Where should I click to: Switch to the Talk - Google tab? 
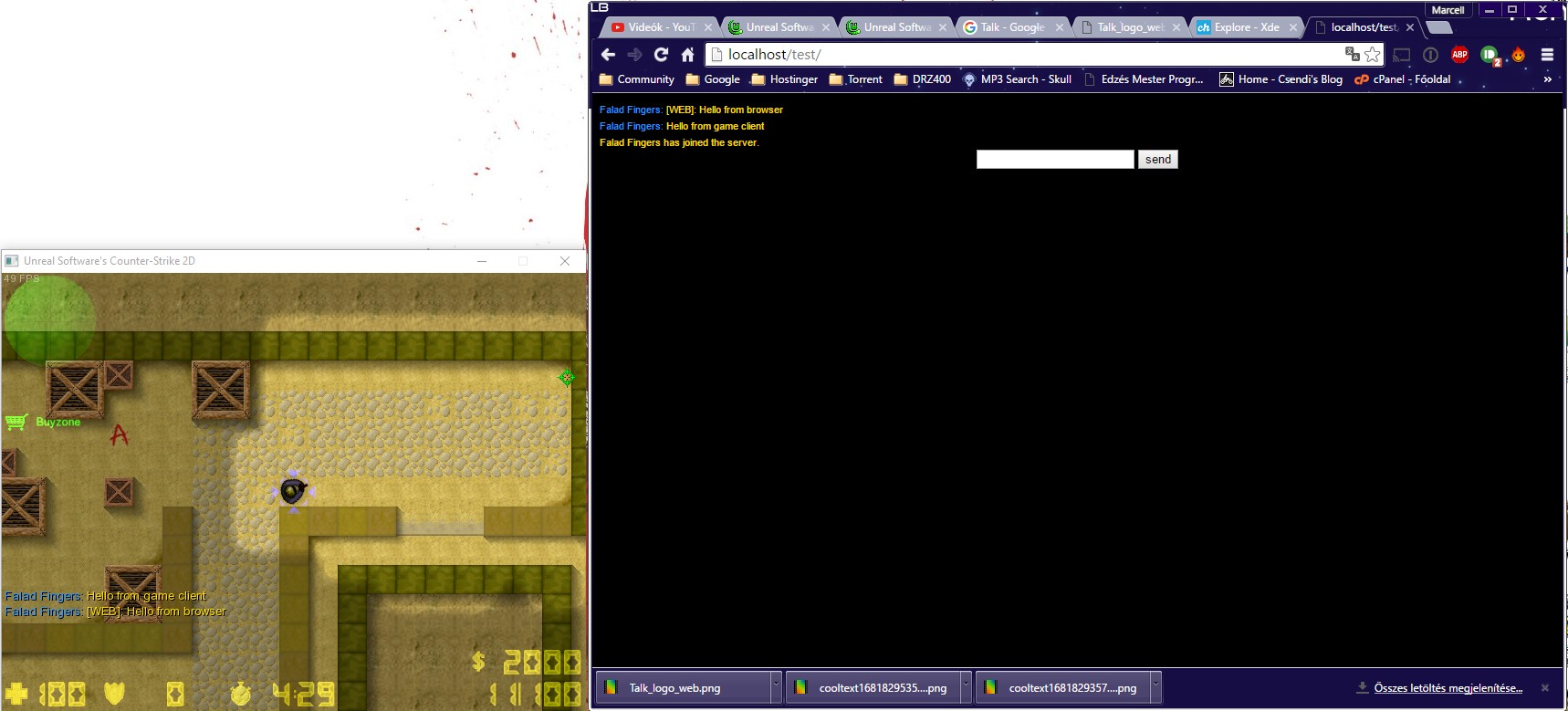(1005, 27)
